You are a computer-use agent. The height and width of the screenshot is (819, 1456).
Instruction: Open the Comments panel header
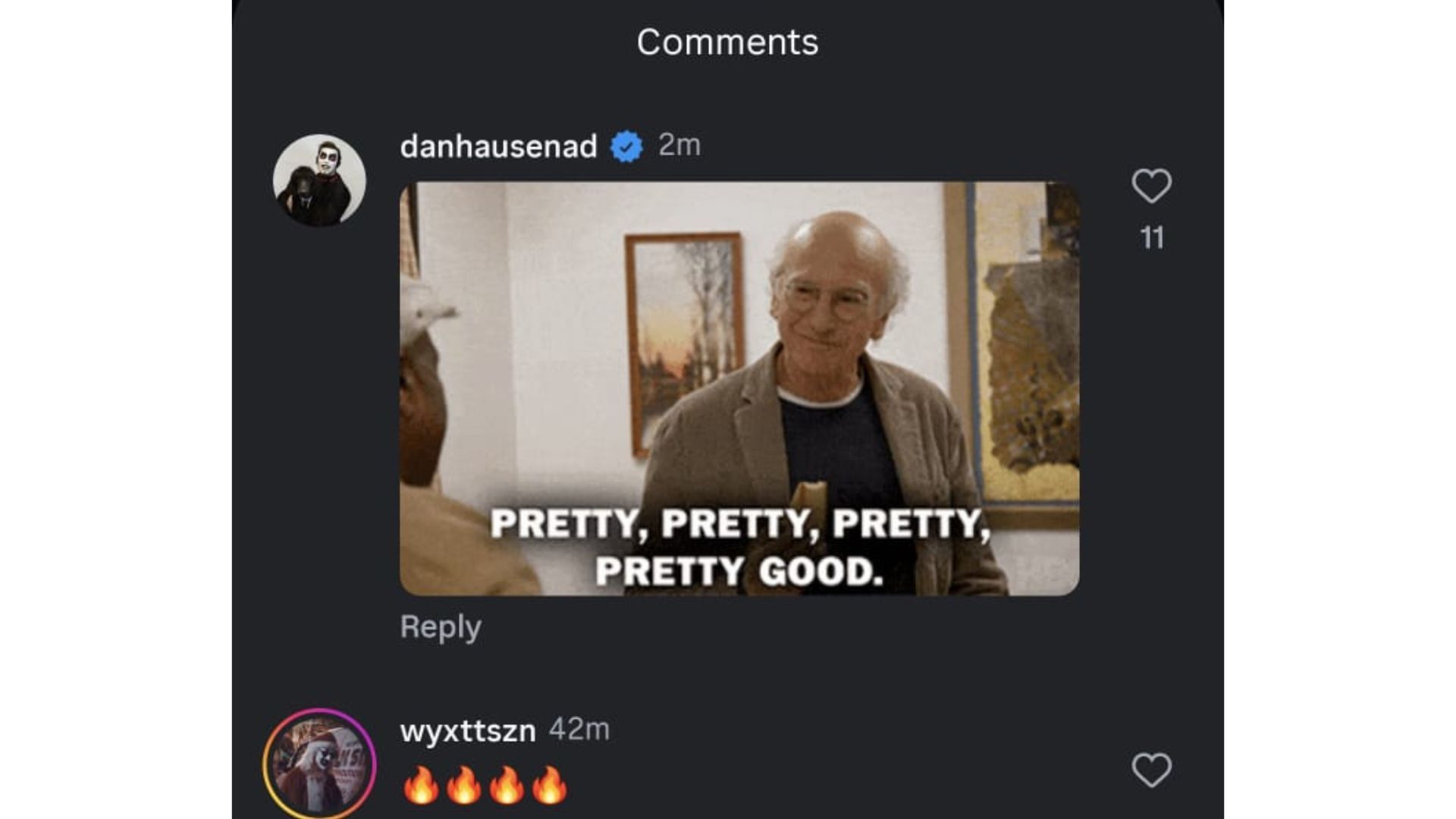click(x=727, y=42)
